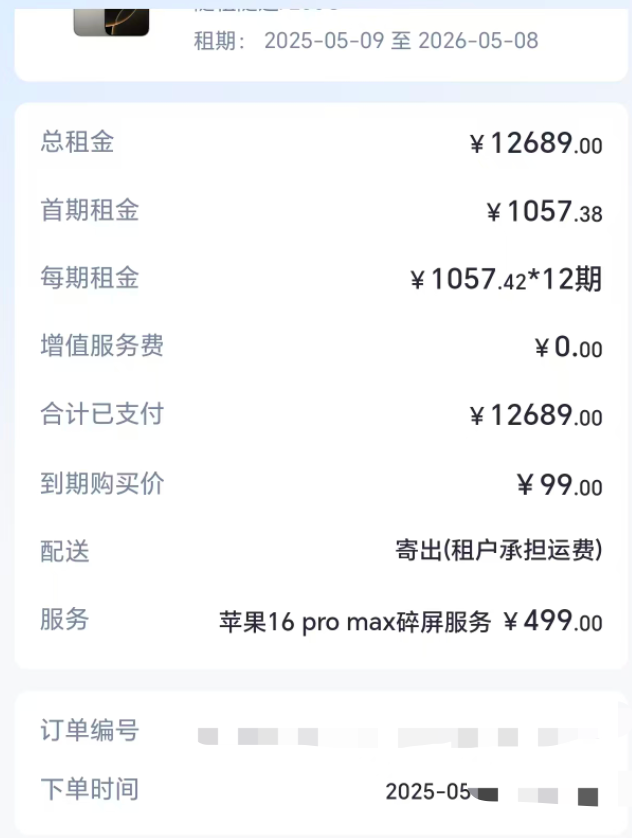Select the ¥0.00 value-added fee amount
Screen dimensions: 632x838
pyautogui.click(x=568, y=348)
